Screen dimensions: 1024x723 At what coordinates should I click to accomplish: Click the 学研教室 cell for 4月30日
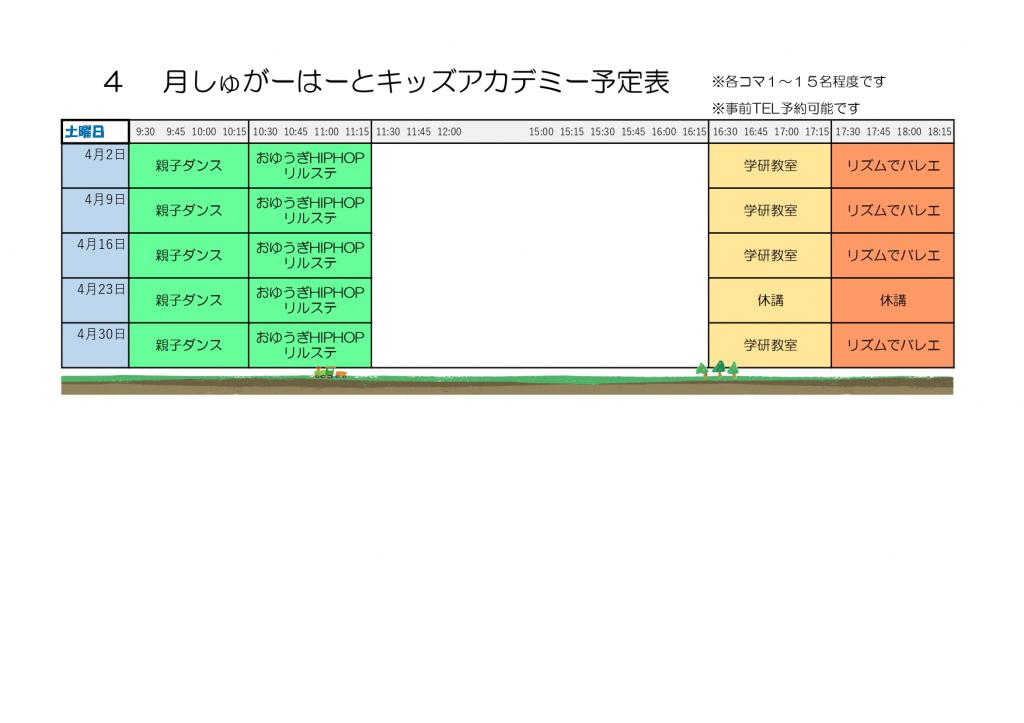coord(770,344)
